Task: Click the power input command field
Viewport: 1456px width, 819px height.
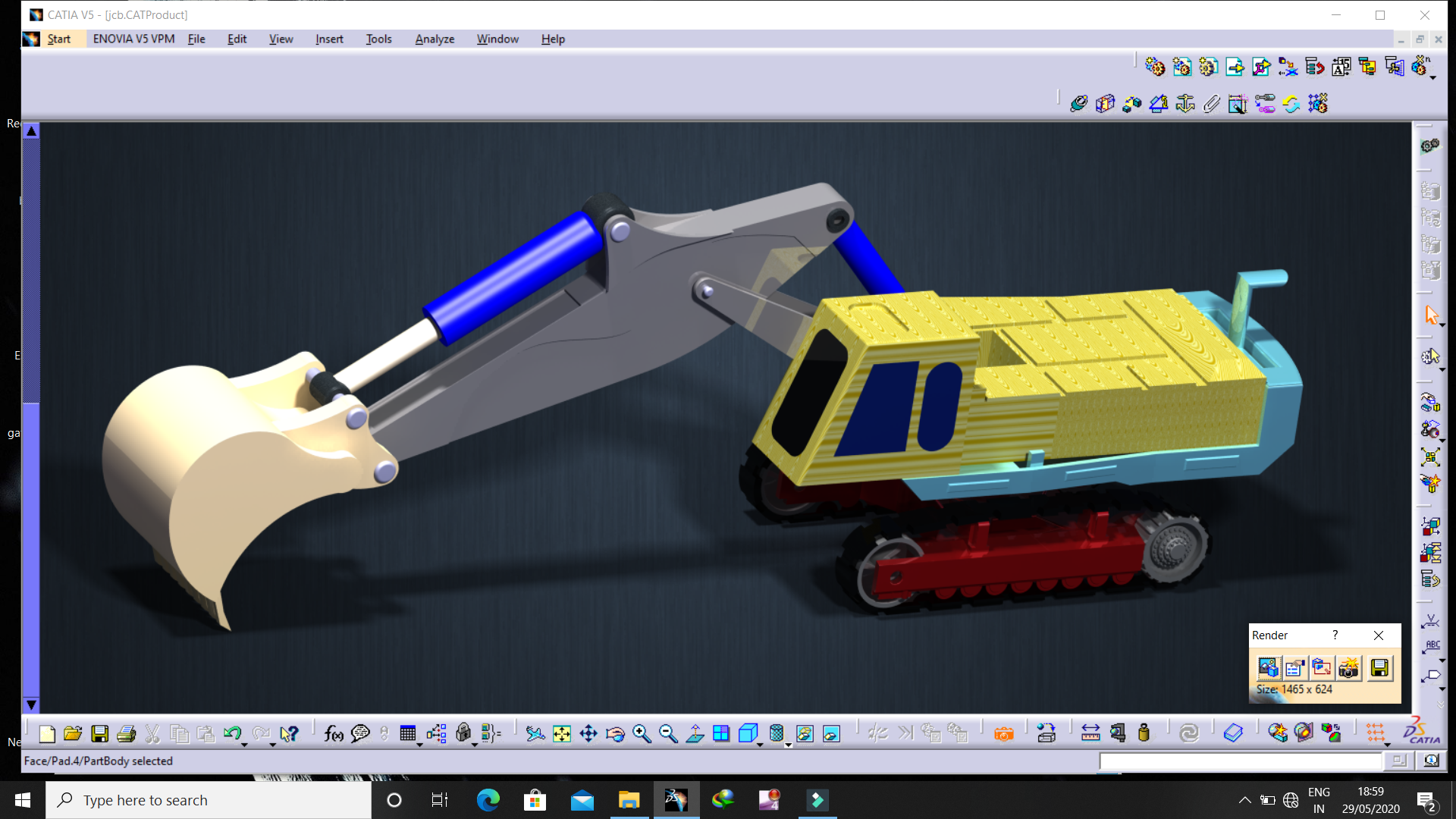Action: tap(1241, 761)
